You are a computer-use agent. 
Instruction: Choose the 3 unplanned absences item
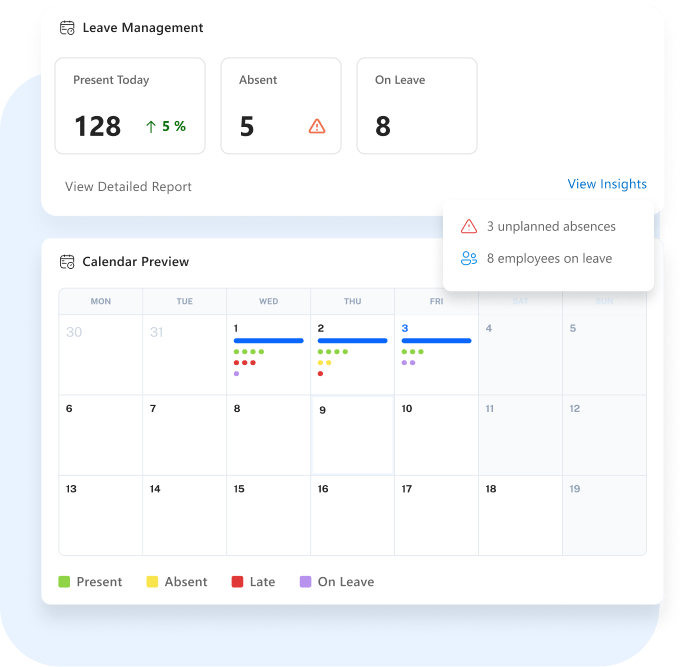tap(550, 226)
